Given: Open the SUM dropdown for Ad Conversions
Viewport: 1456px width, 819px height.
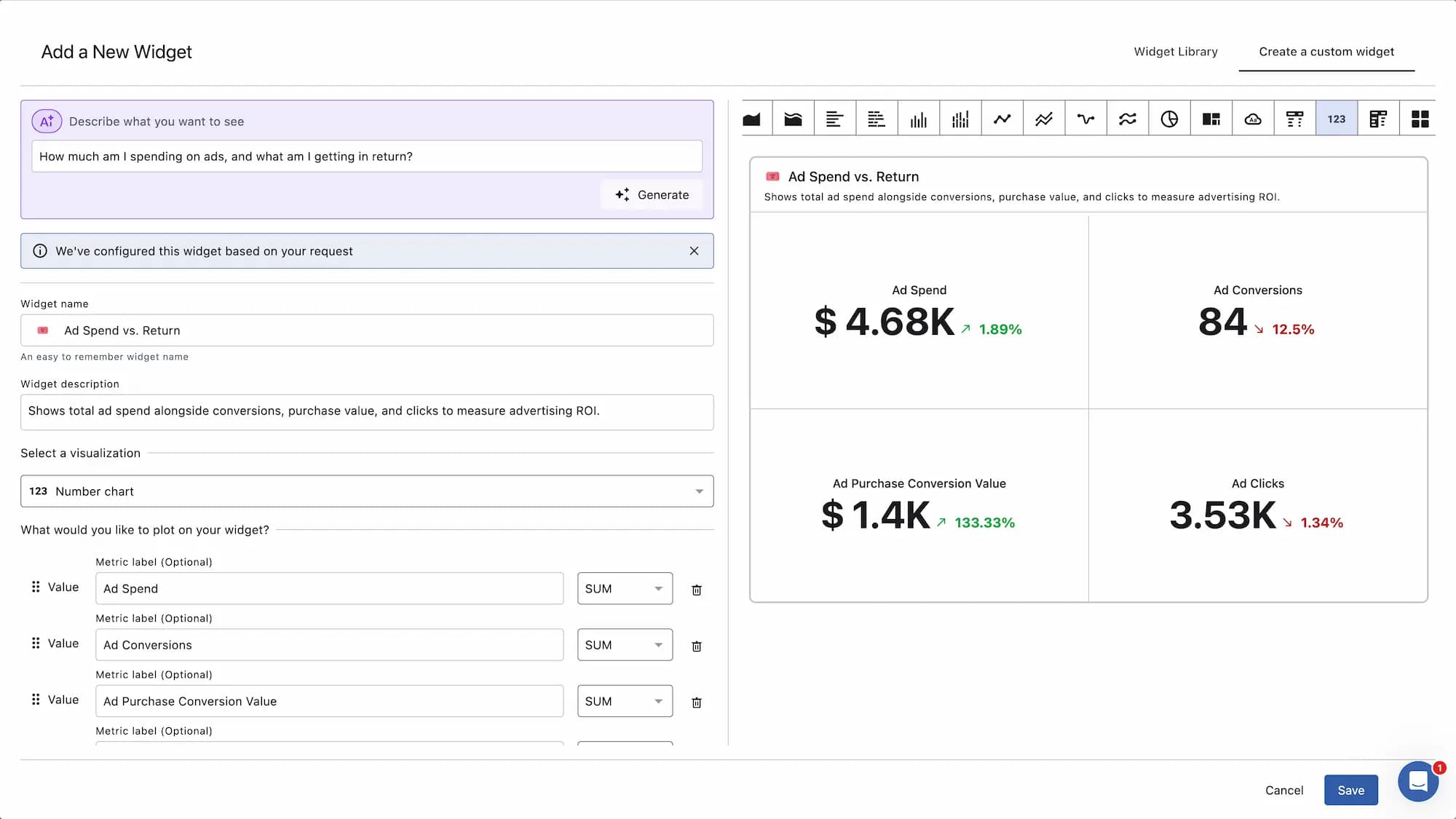Looking at the screenshot, I should (x=624, y=644).
